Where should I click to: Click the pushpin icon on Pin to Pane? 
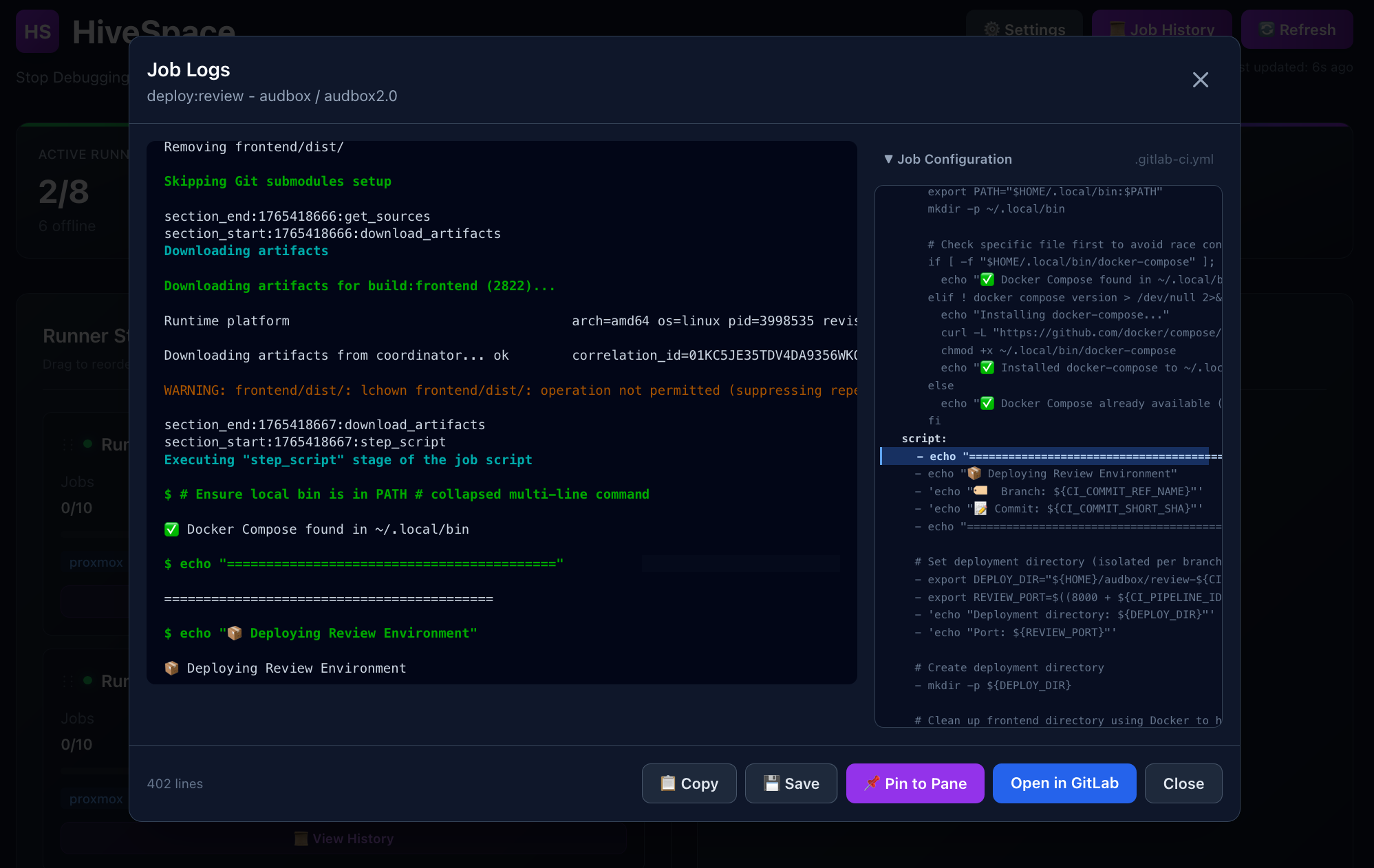click(872, 783)
